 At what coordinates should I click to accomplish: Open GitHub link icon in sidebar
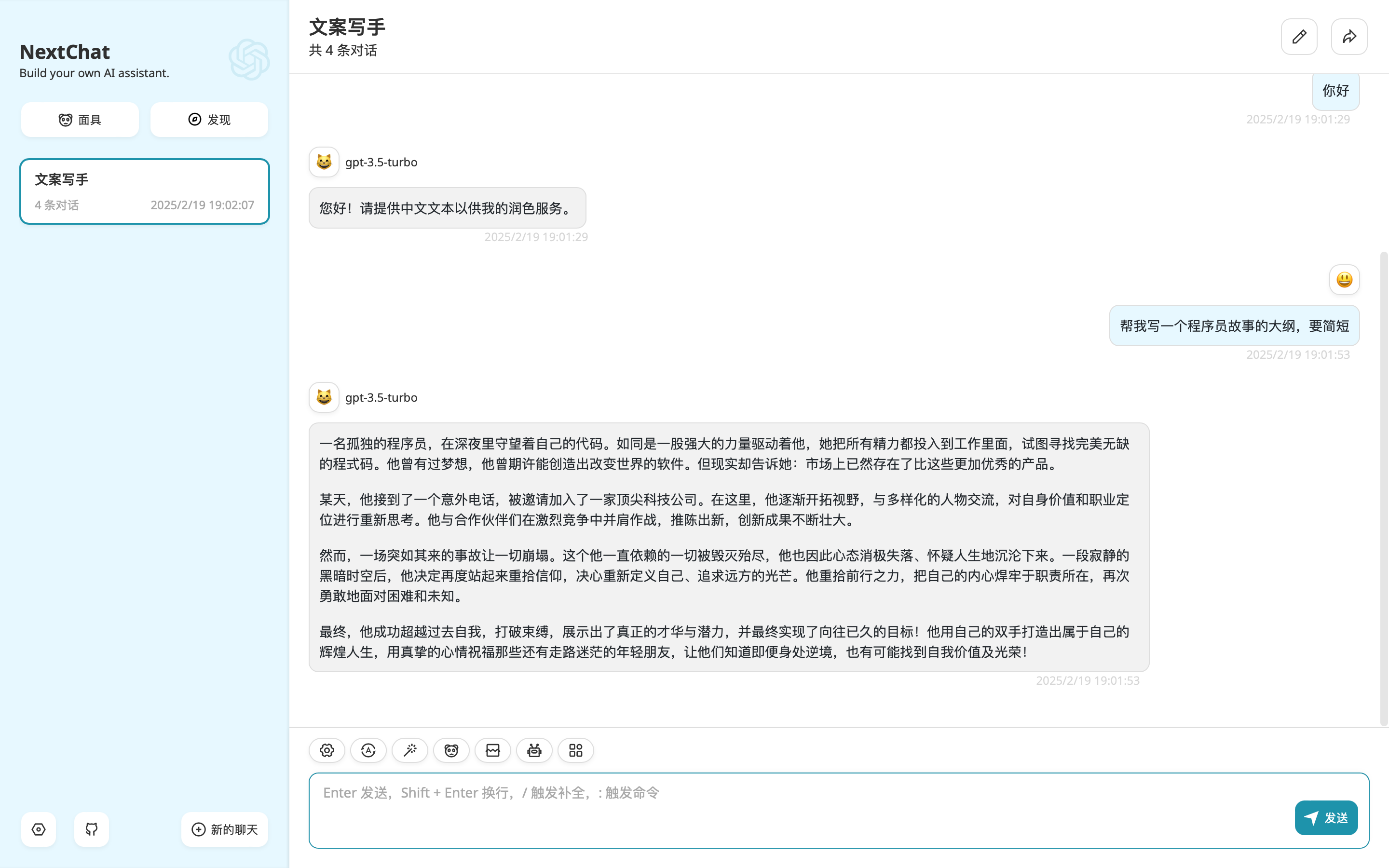coord(91,829)
